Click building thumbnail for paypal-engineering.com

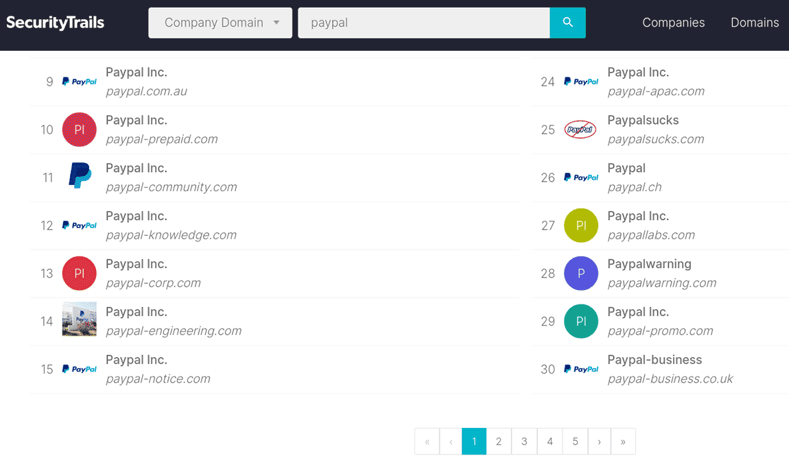[x=79, y=319]
